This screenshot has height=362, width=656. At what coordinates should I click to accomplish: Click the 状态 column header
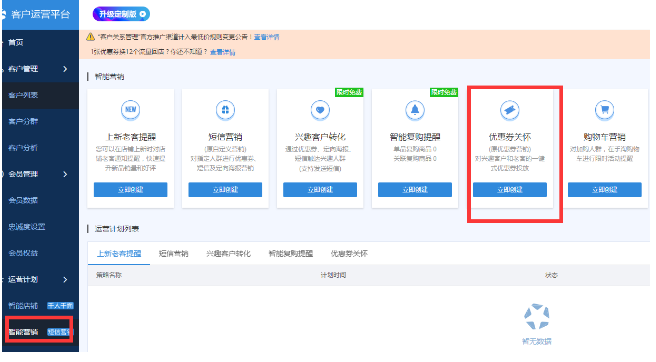click(551, 275)
